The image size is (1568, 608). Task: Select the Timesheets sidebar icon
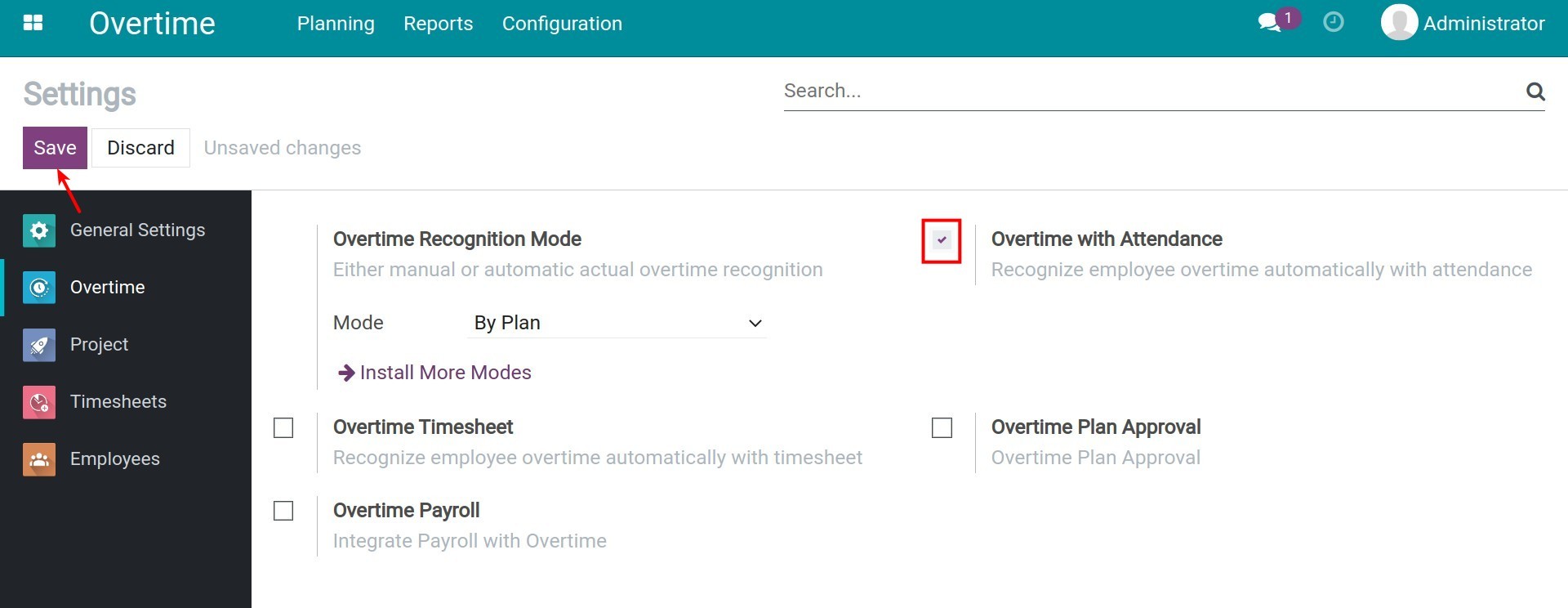(x=39, y=402)
